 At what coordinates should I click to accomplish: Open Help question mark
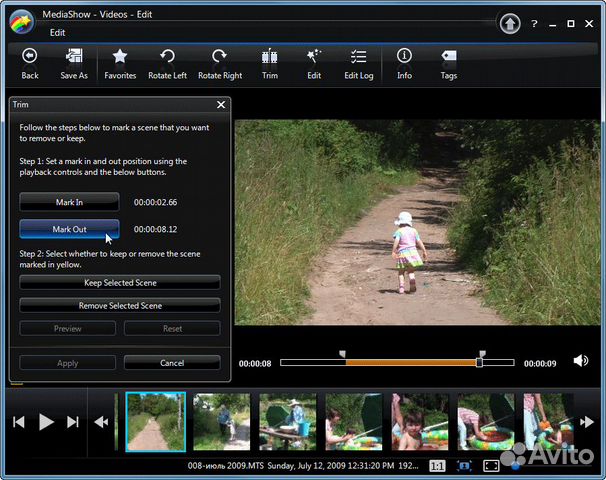pyautogui.click(x=534, y=24)
